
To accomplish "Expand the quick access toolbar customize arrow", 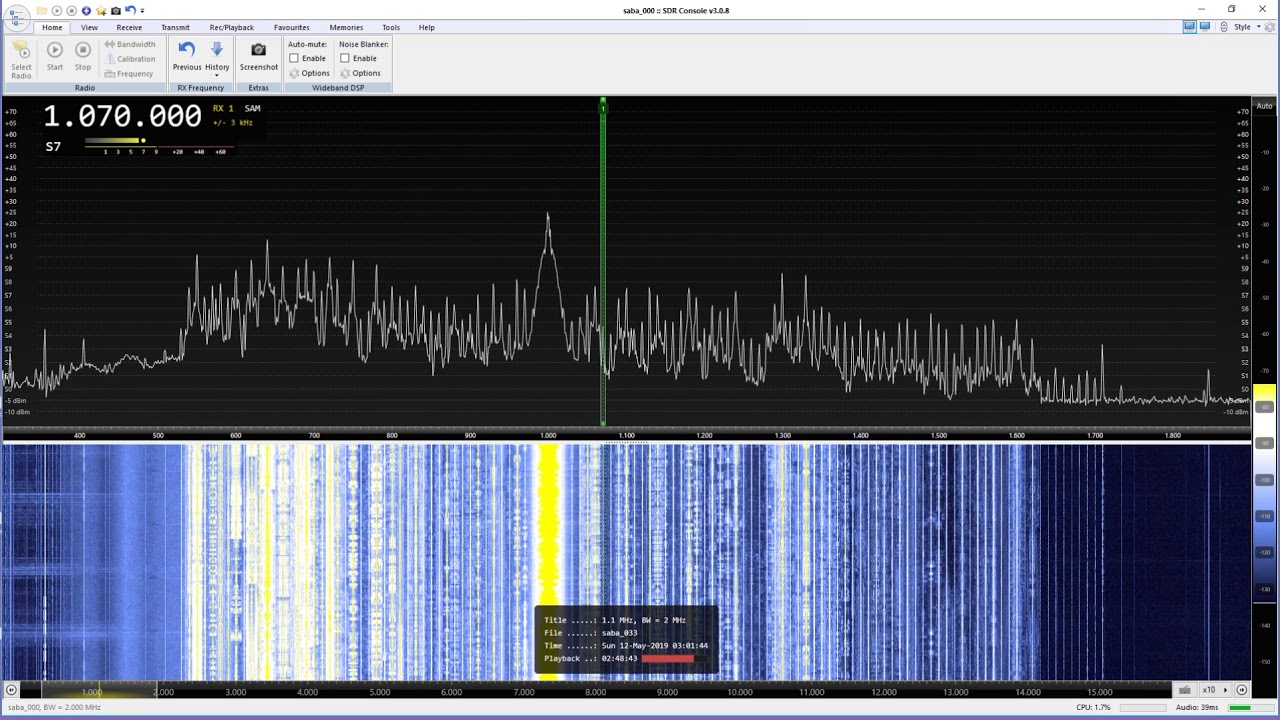I will click(x=142, y=11).
